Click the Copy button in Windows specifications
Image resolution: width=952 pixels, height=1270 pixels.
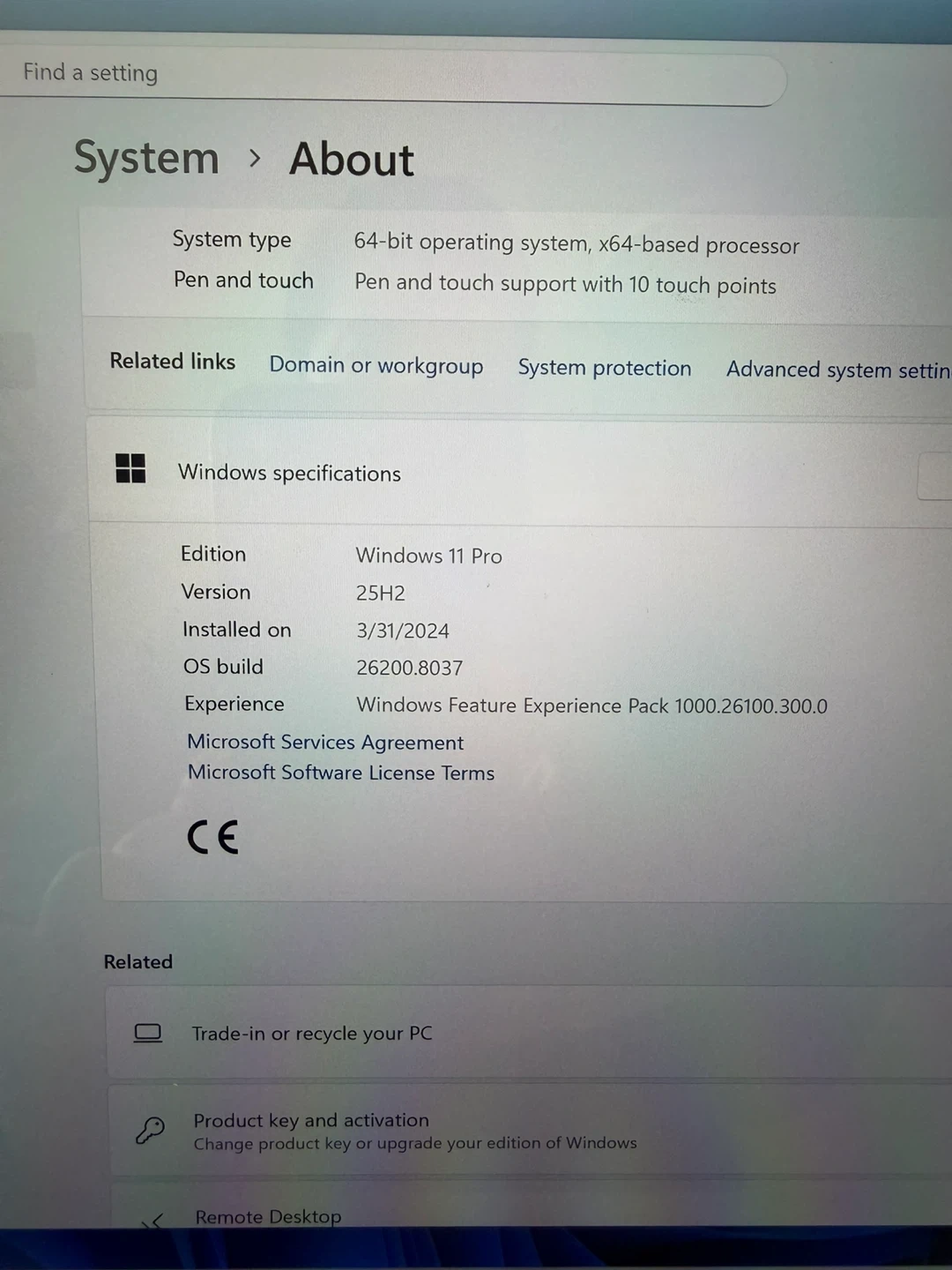coord(934,477)
